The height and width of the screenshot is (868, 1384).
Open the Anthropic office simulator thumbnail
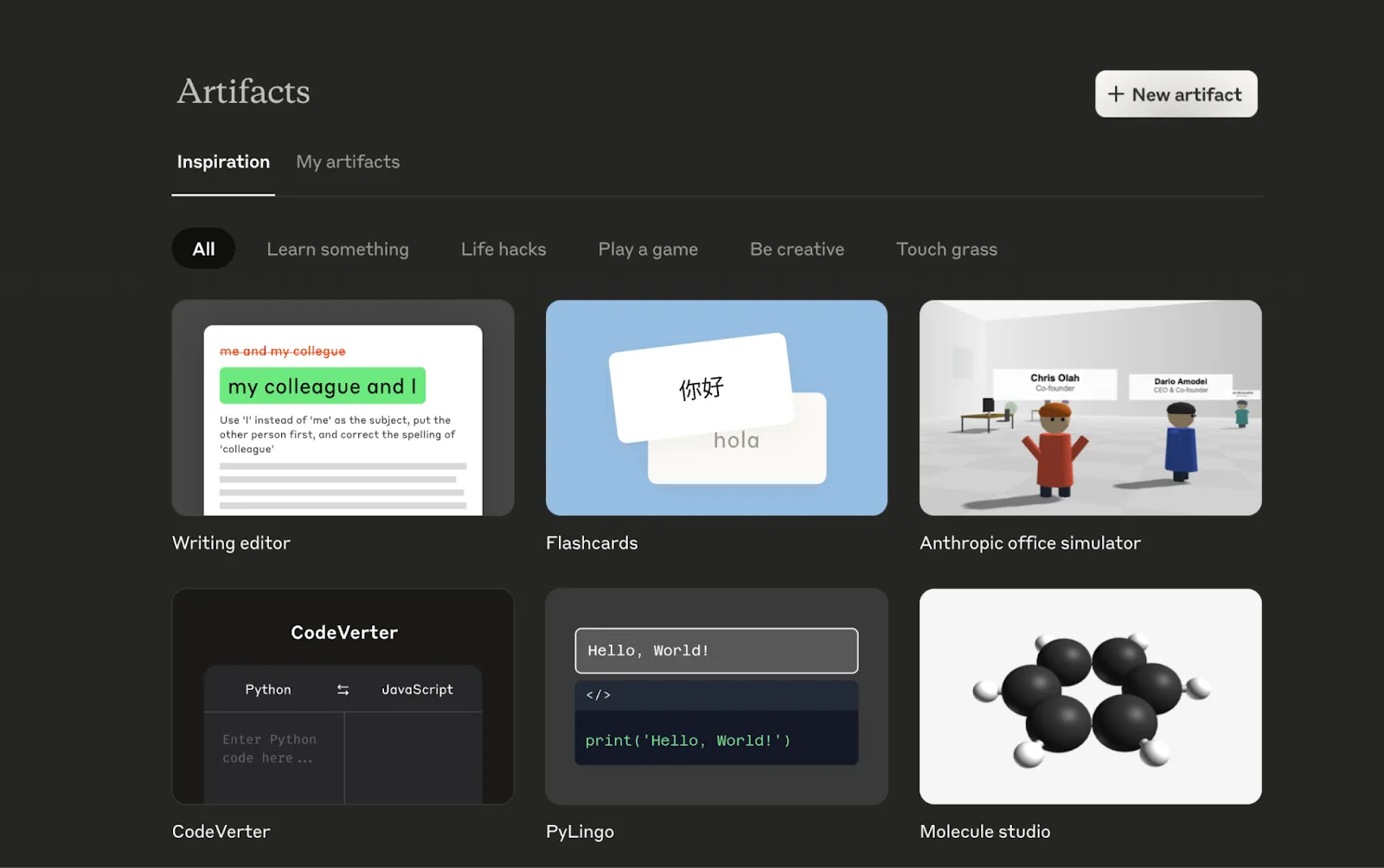1090,408
